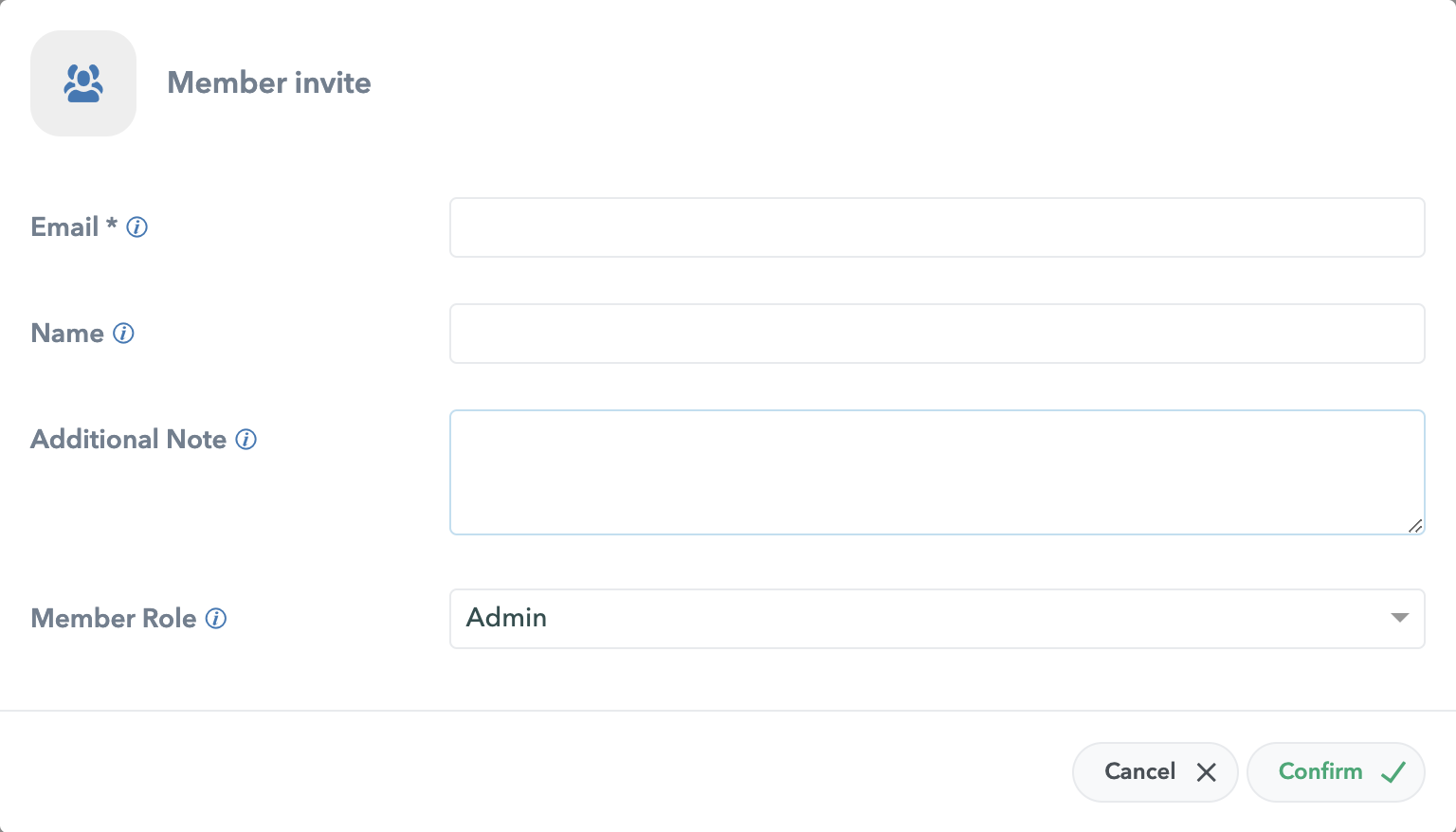Click the Name field label
This screenshot has height=832, width=1456.
pos(67,334)
